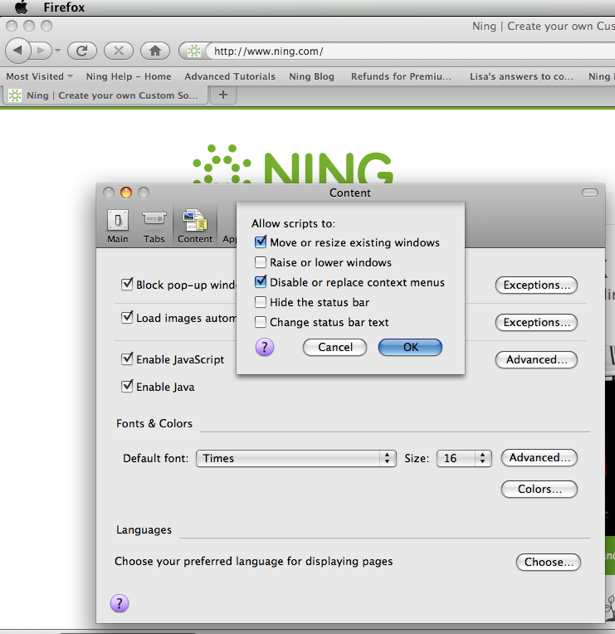Switch to the Tabs preferences pane
Screen dimensions: 615x634
154,226
